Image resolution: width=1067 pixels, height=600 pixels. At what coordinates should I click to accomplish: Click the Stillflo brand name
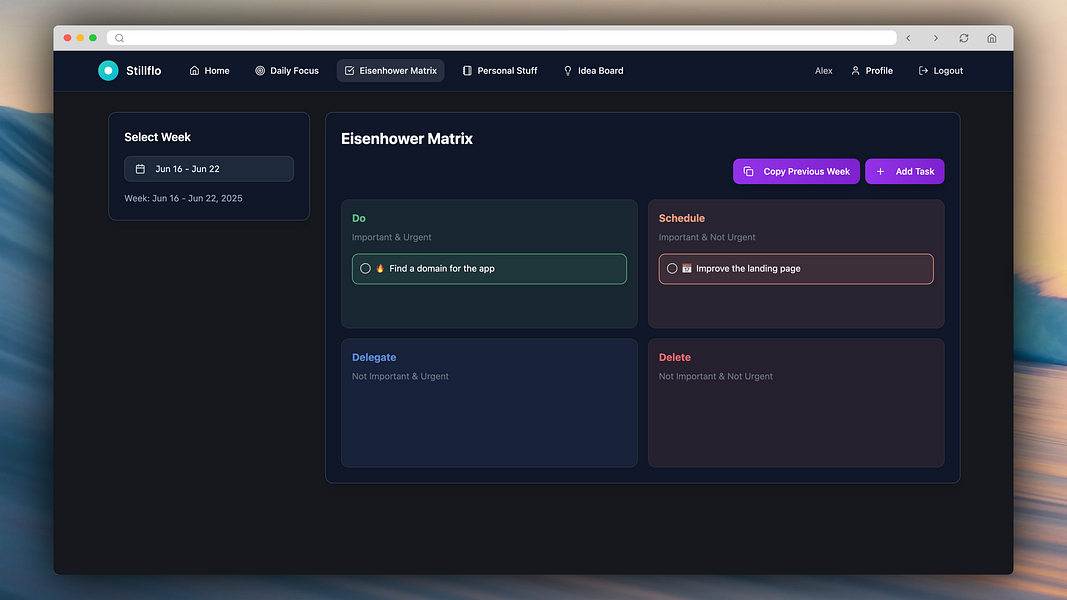click(x=144, y=71)
